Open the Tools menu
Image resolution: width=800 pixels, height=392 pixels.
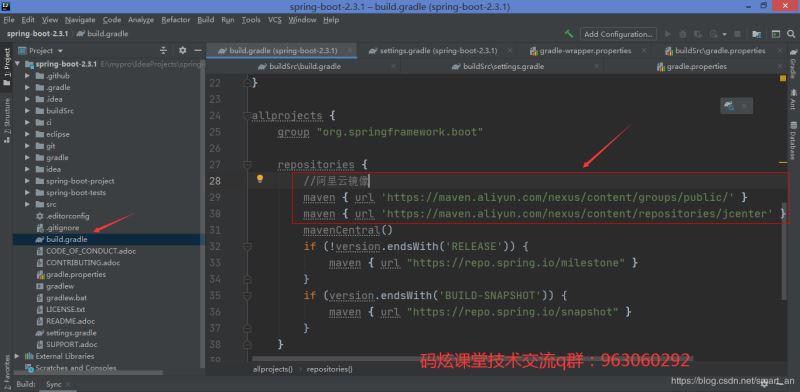tap(251, 20)
